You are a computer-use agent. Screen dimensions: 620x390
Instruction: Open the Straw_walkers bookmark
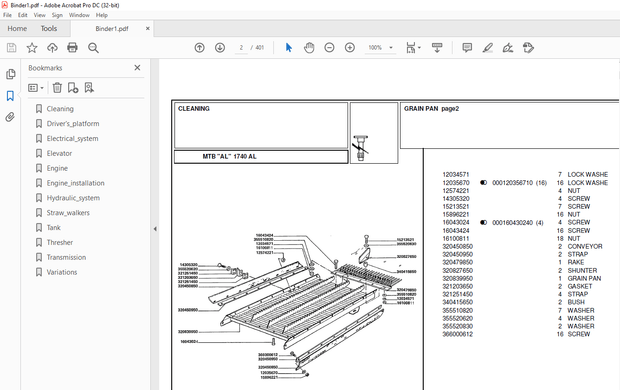(68, 213)
